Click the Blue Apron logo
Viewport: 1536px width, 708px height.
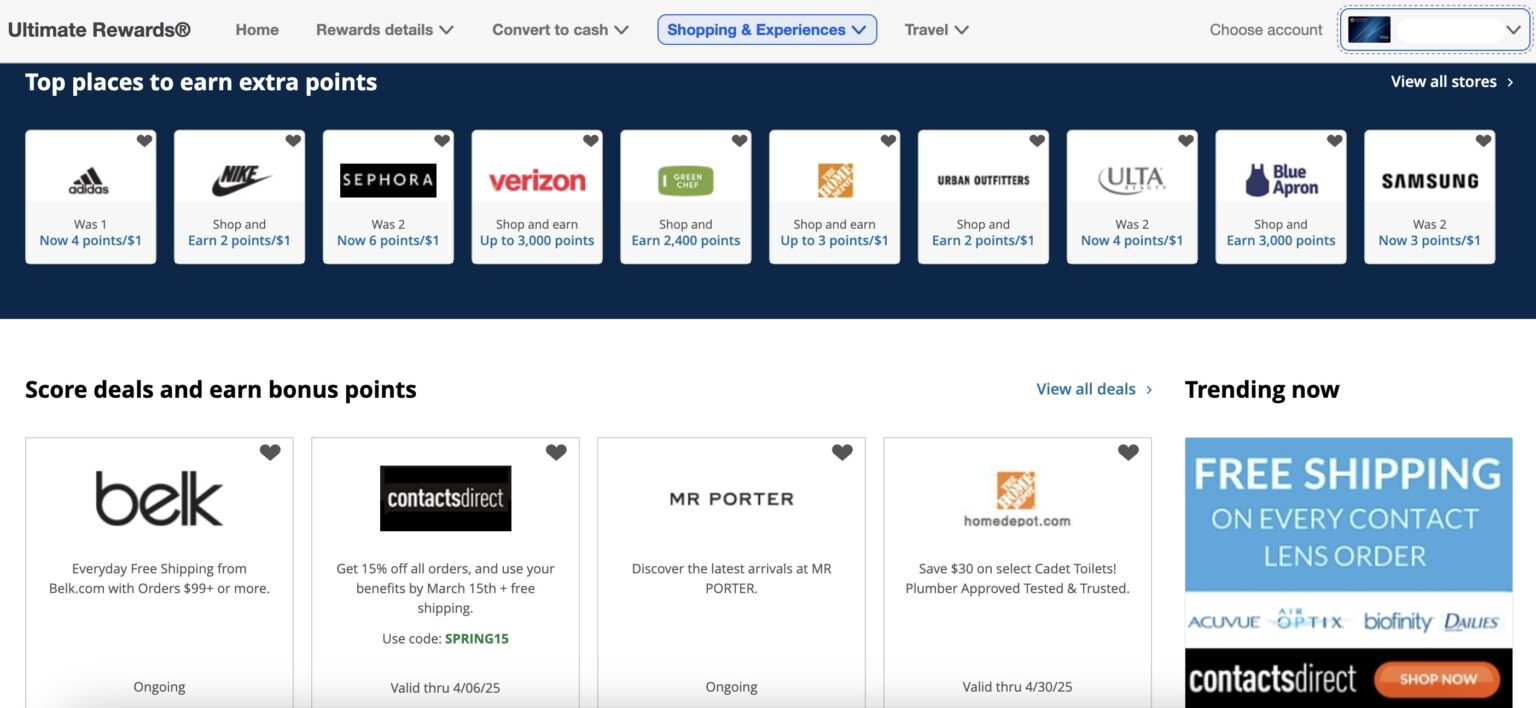point(1281,181)
